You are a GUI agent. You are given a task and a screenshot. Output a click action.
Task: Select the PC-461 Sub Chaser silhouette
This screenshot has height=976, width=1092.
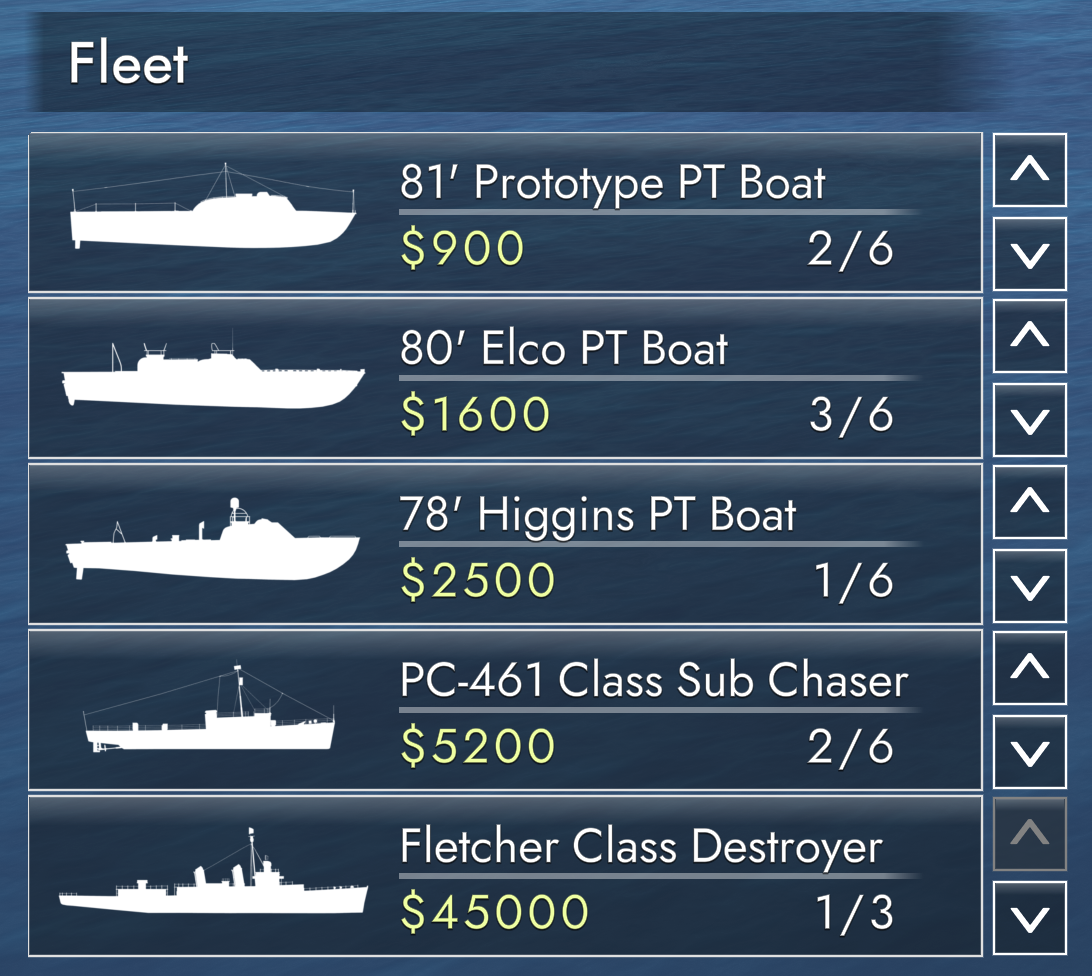[209, 712]
